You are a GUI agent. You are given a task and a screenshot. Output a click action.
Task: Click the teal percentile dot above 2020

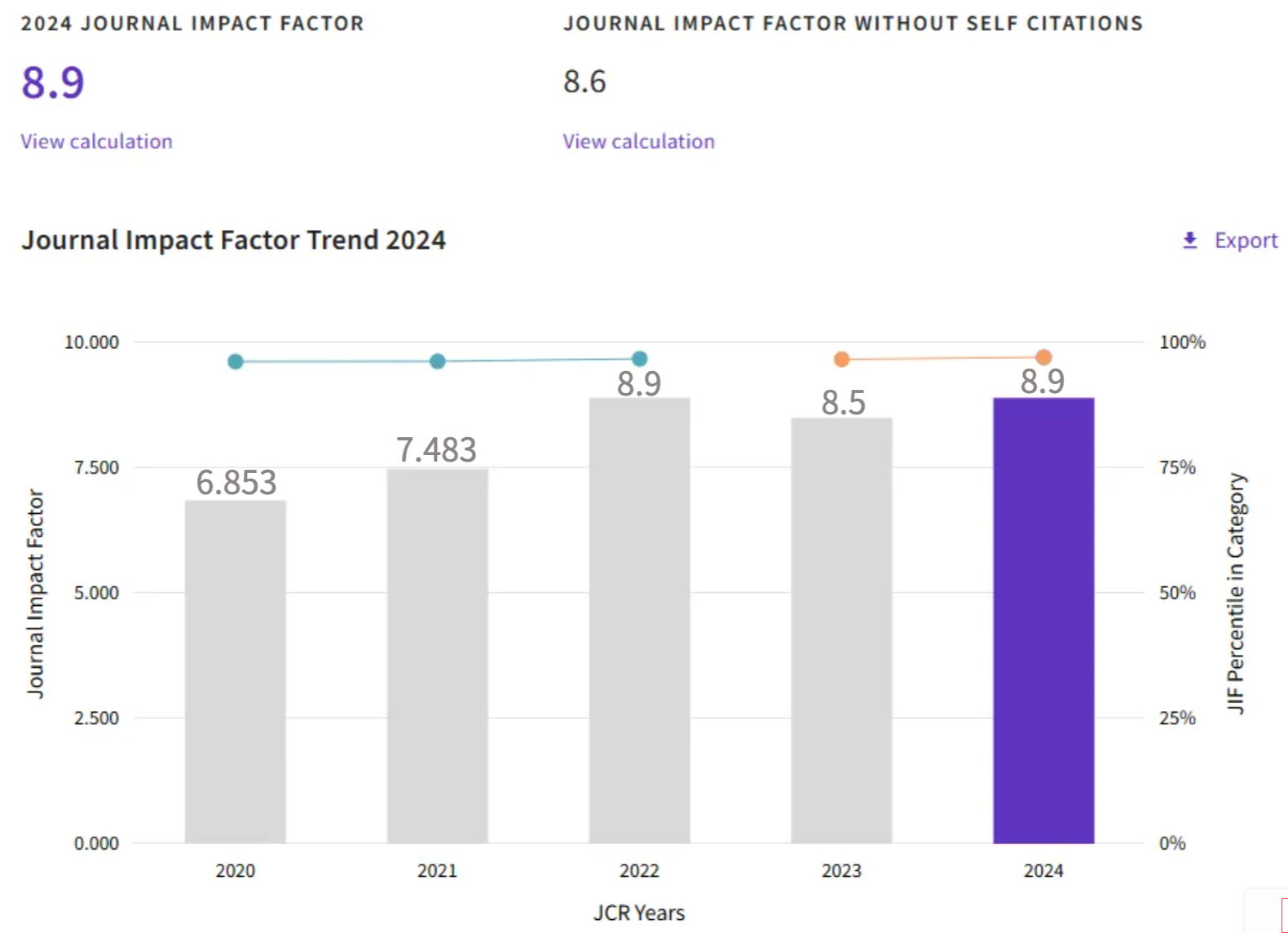[236, 361]
